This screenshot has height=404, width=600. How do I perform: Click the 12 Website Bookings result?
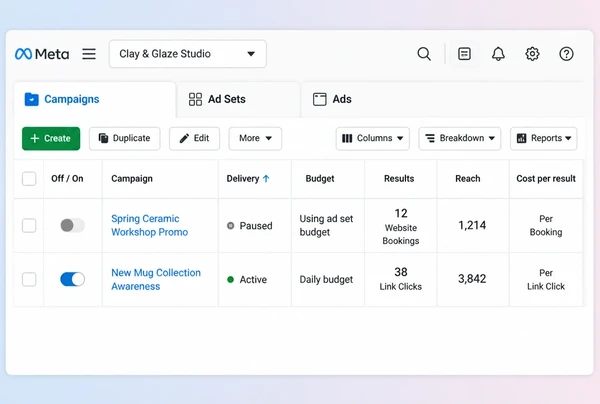[x=401, y=226]
